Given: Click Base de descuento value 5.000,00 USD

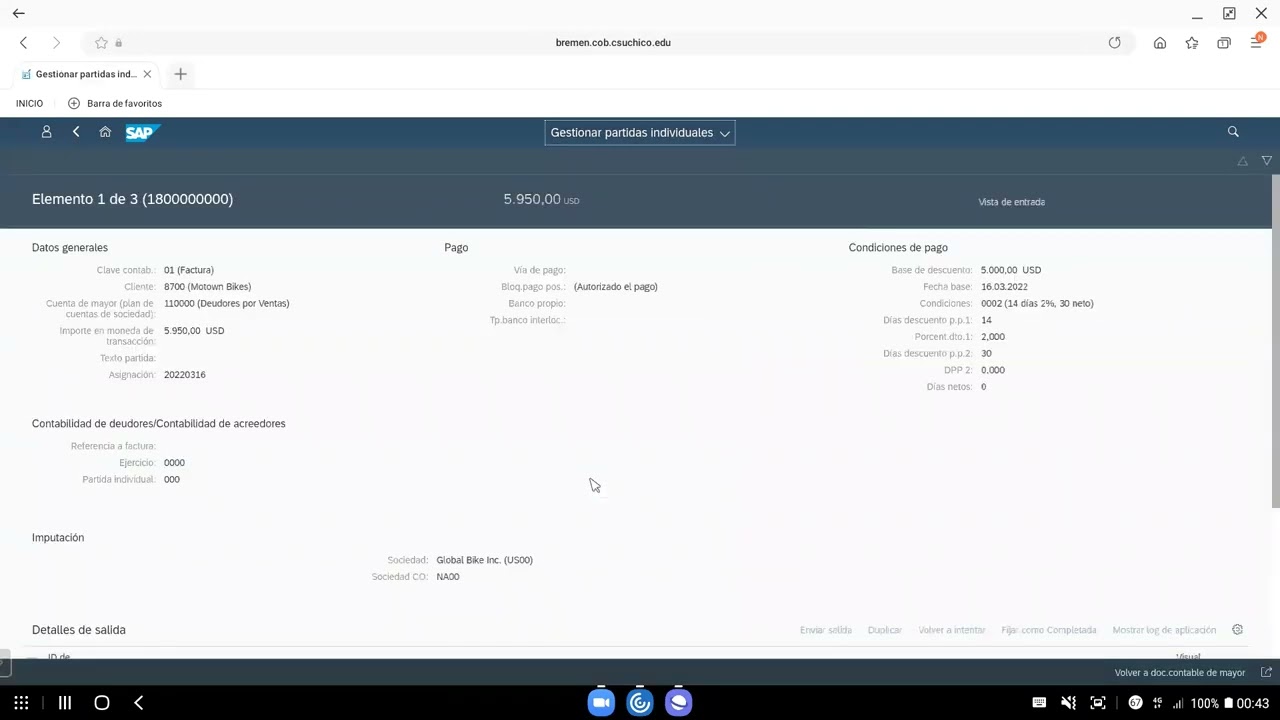Looking at the screenshot, I should pos(1011,270).
